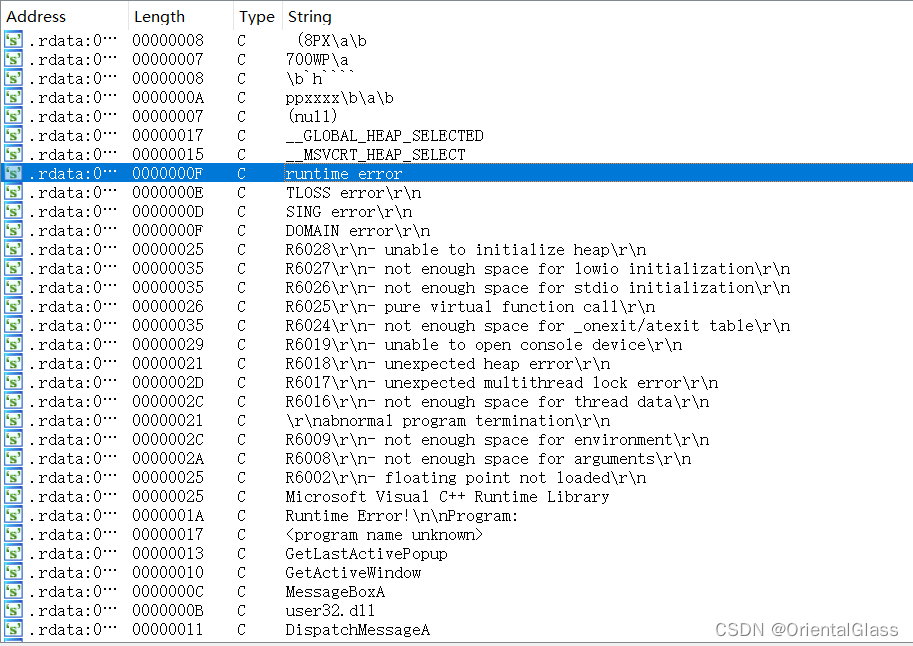Select "Microsoft Visual C++ Runtime Library" string
This screenshot has width=913, height=646.
pos(447,497)
